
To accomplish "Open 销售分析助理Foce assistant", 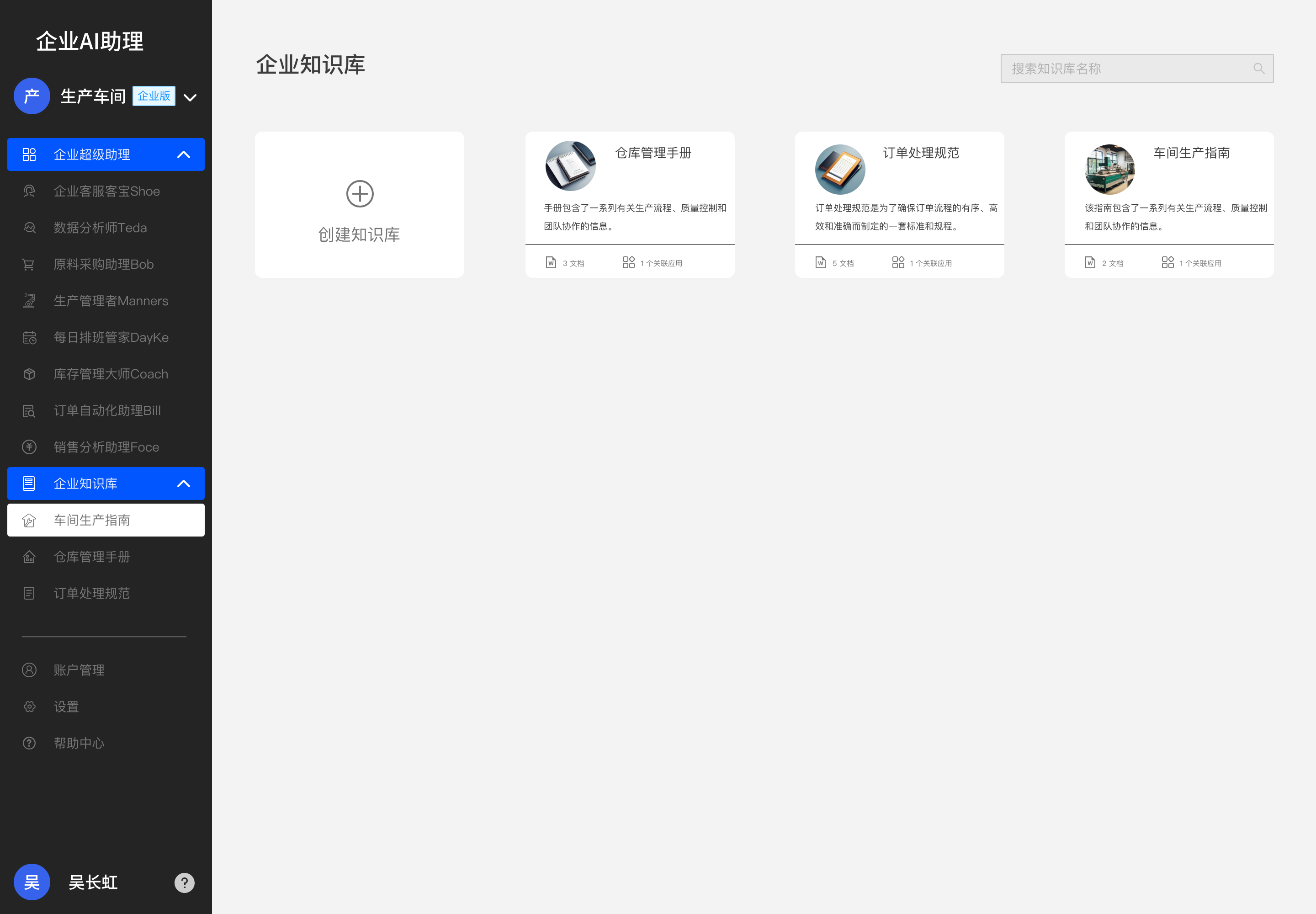I will [106, 447].
